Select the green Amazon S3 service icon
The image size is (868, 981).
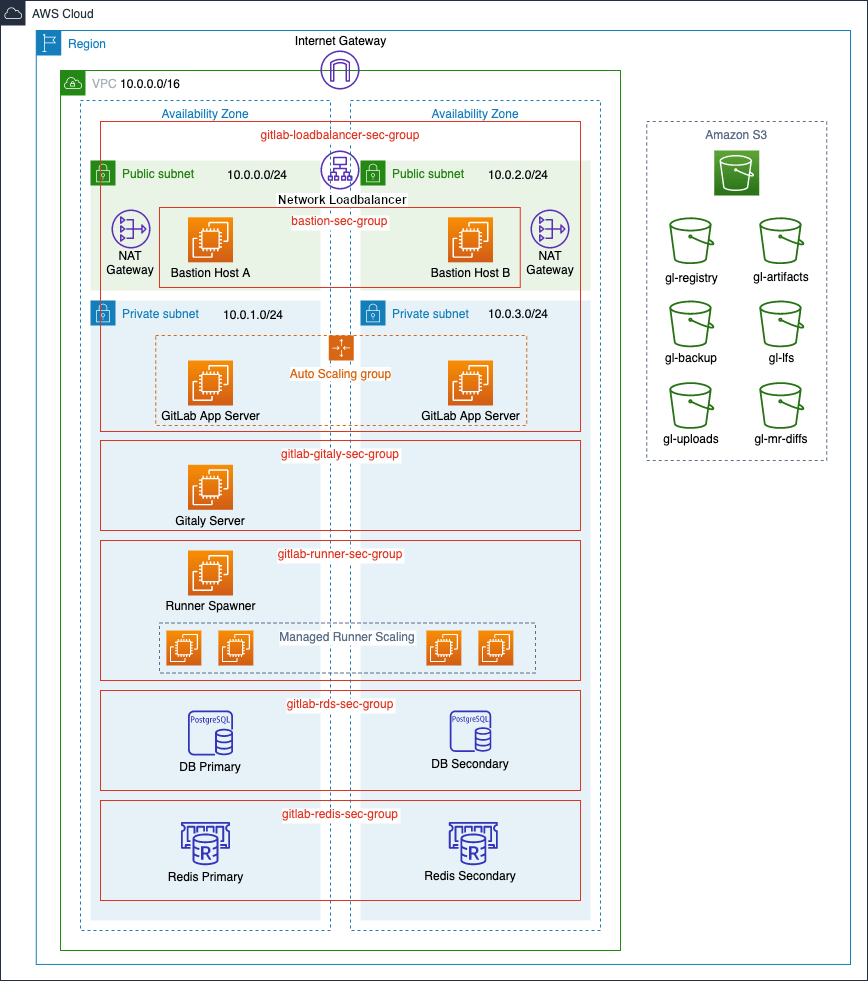tap(736, 172)
